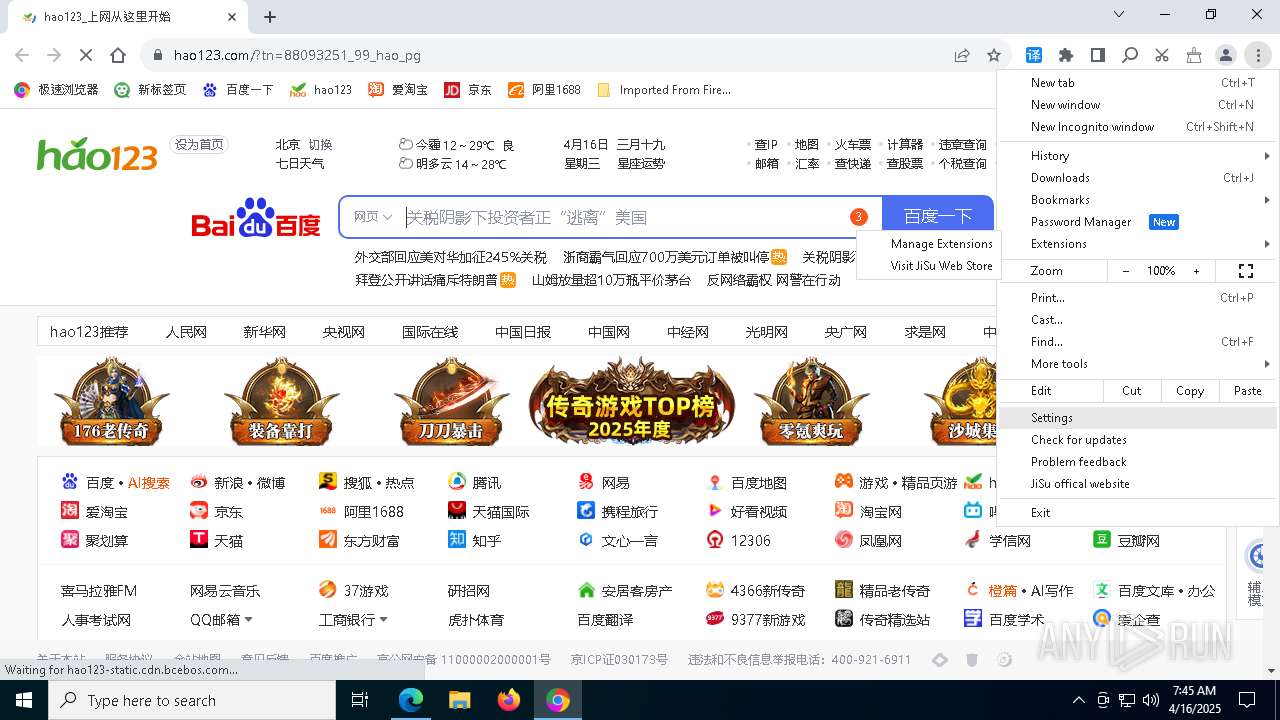Choose Password Manager menu item

tap(1138, 222)
